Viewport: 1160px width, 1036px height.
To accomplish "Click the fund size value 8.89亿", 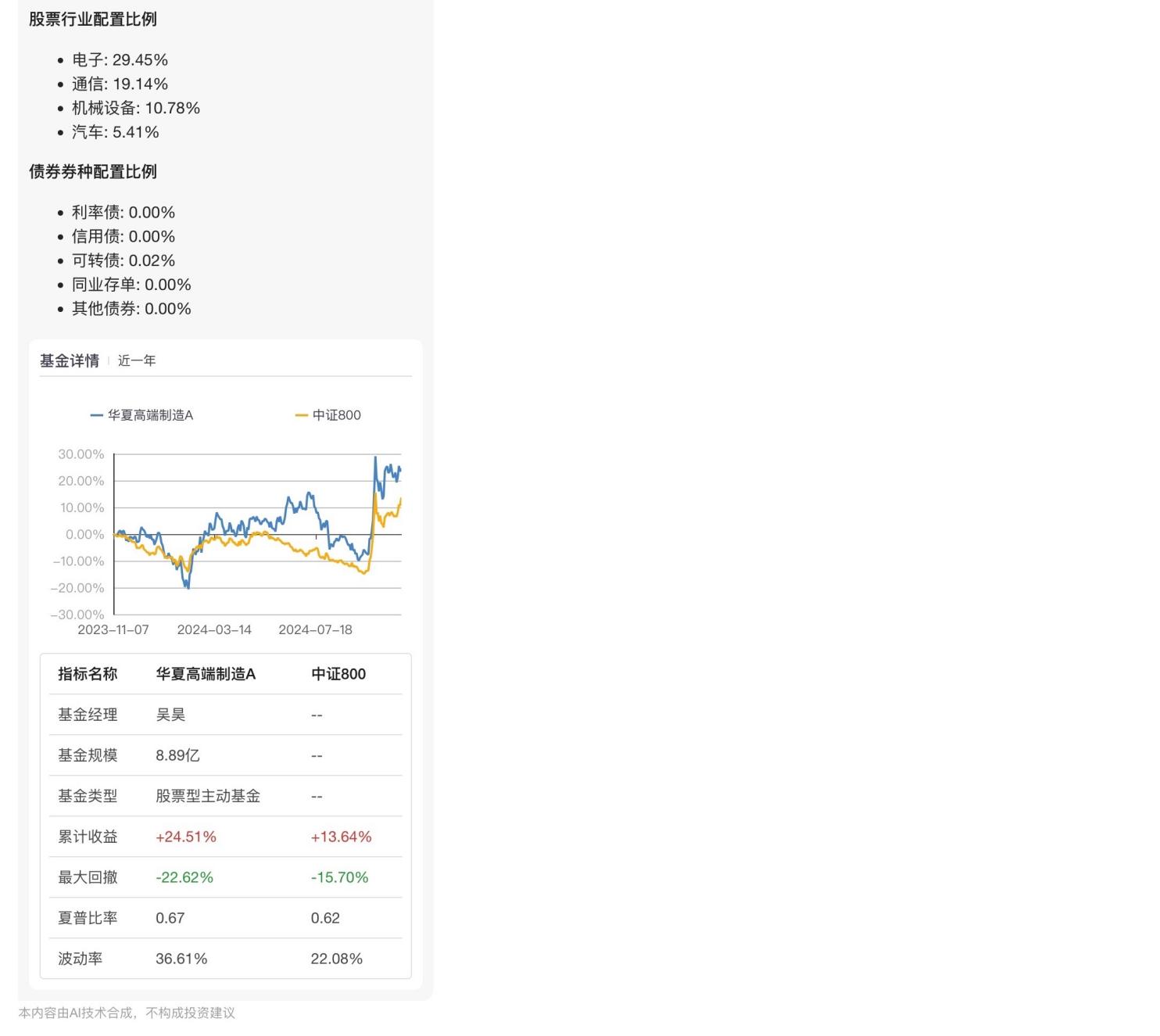I will 177,755.
